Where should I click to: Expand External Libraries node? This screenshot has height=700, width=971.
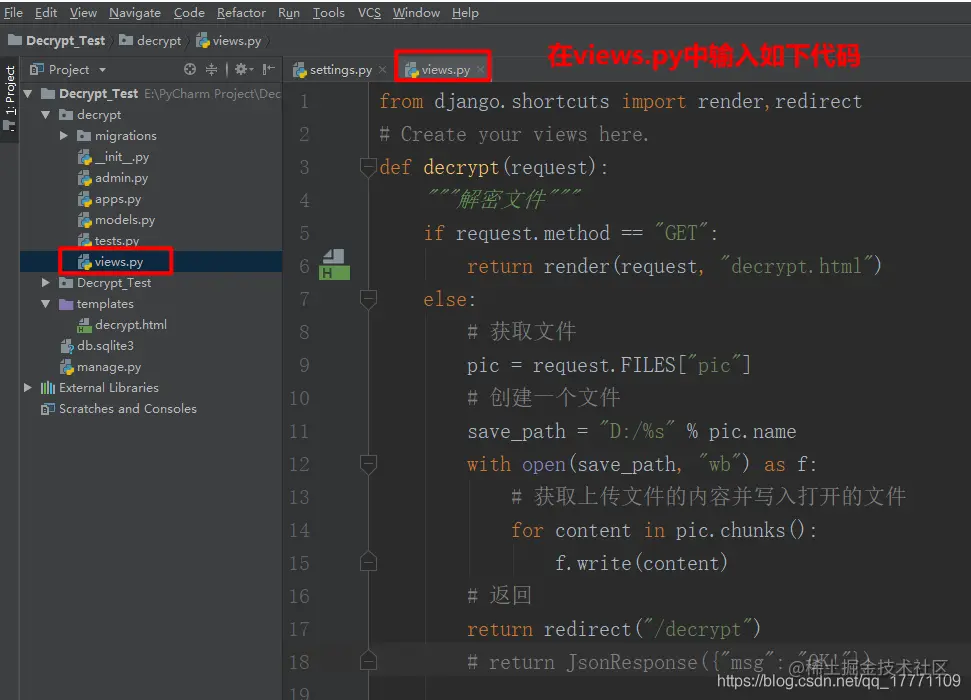(x=28, y=387)
